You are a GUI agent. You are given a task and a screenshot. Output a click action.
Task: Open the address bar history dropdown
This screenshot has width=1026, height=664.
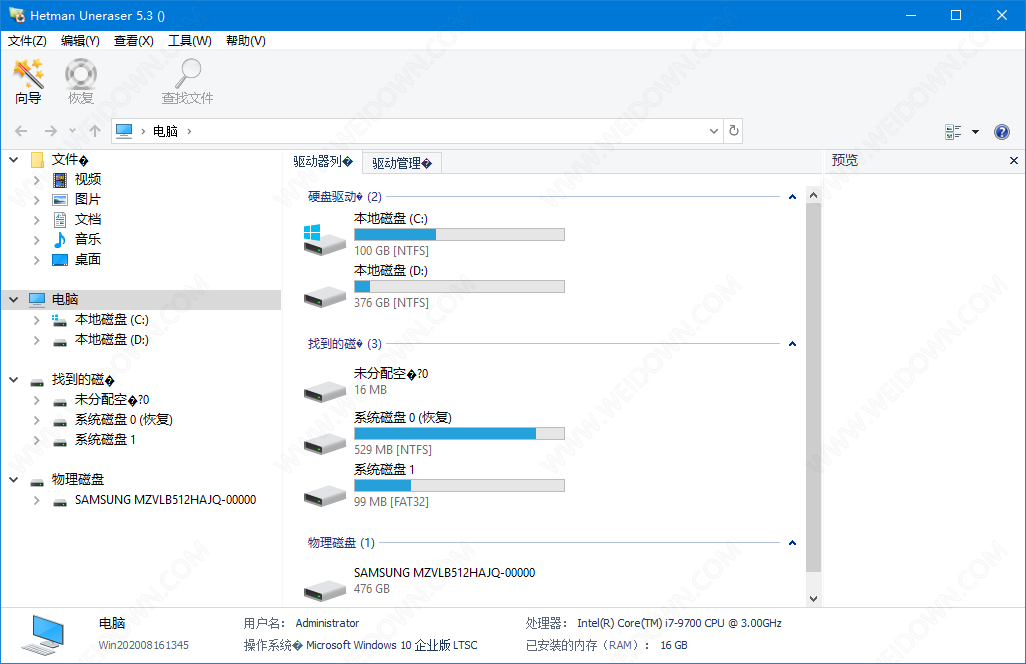click(x=714, y=131)
